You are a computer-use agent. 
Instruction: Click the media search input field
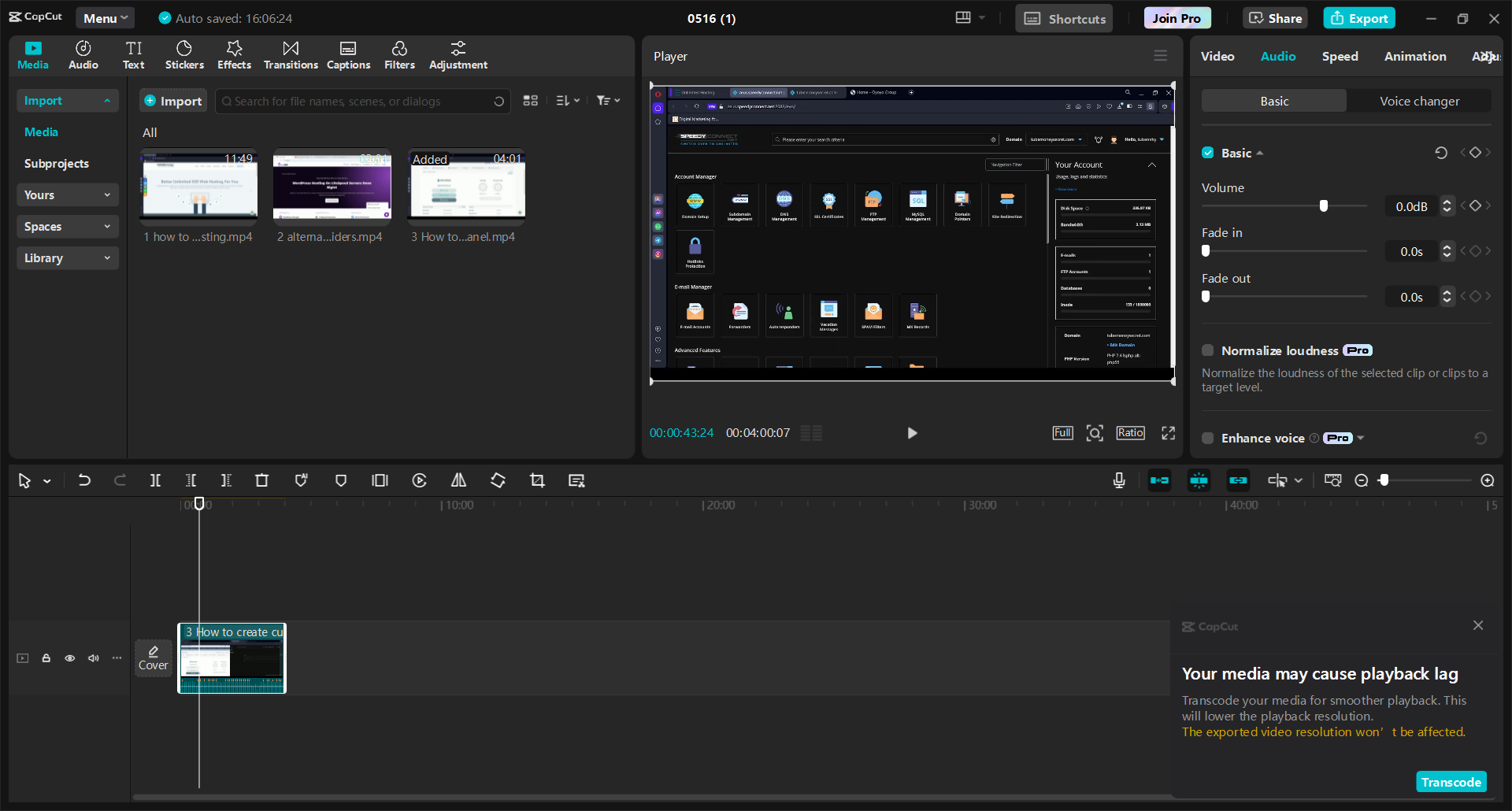pyautogui.click(x=362, y=101)
